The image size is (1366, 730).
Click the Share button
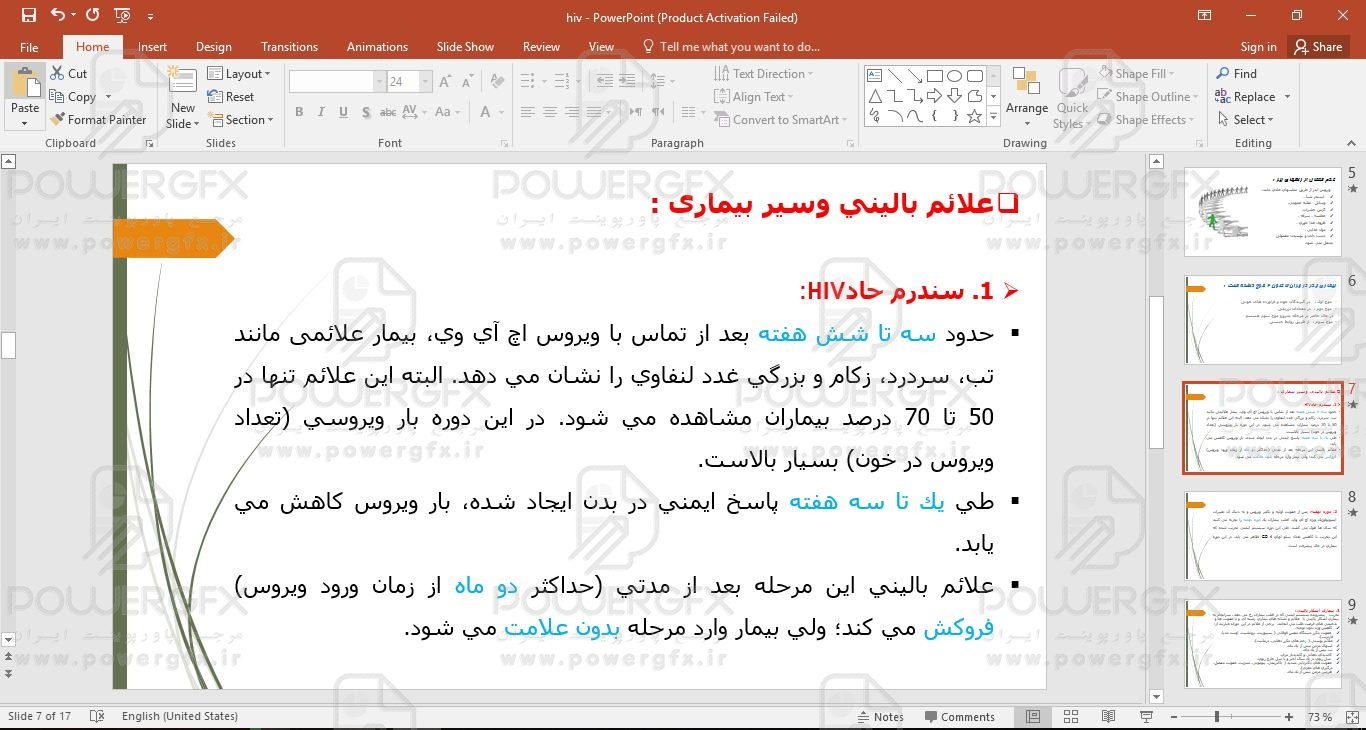coord(1316,47)
